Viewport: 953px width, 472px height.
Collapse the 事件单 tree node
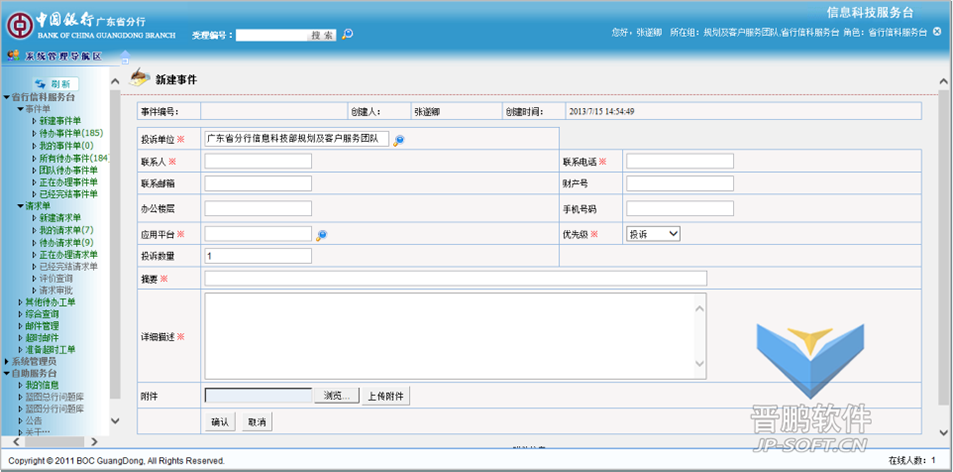[x=20, y=109]
